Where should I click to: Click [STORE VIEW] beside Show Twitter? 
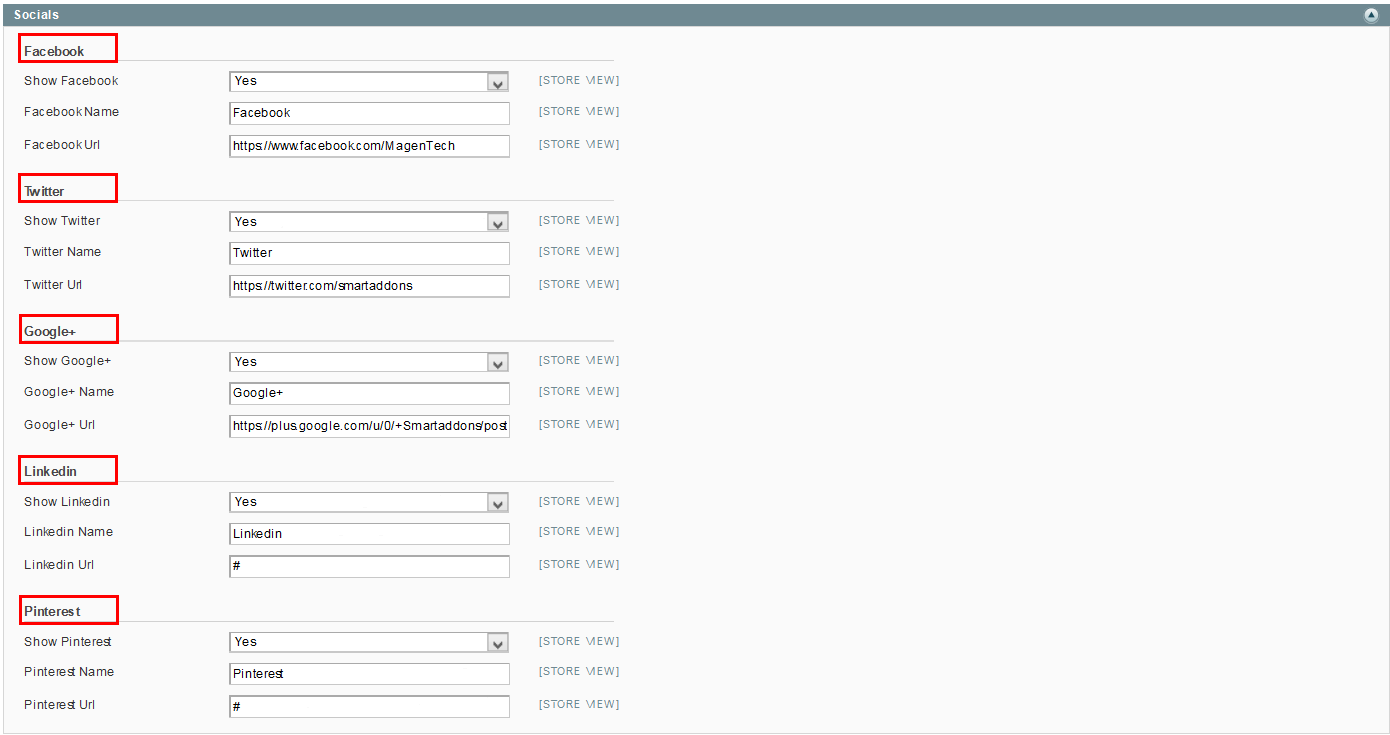tap(579, 221)
